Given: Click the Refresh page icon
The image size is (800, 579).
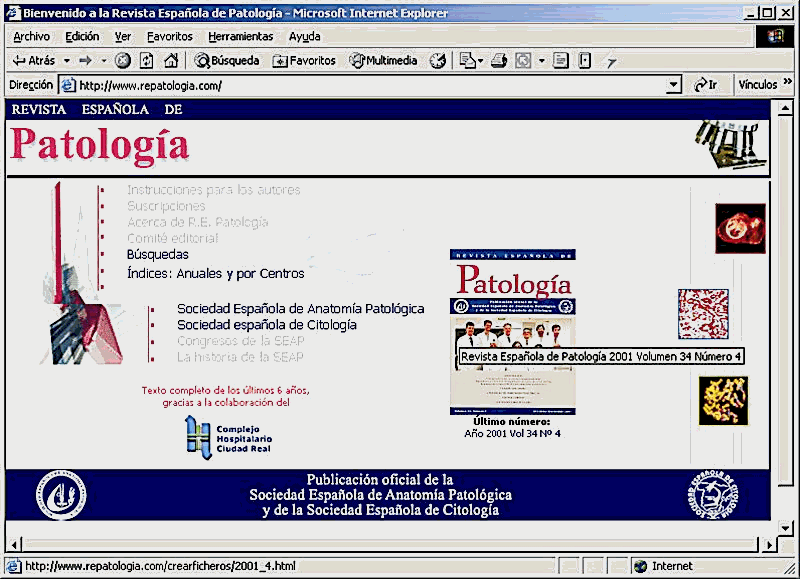Looking at the screenshot, I should point(147,61).
